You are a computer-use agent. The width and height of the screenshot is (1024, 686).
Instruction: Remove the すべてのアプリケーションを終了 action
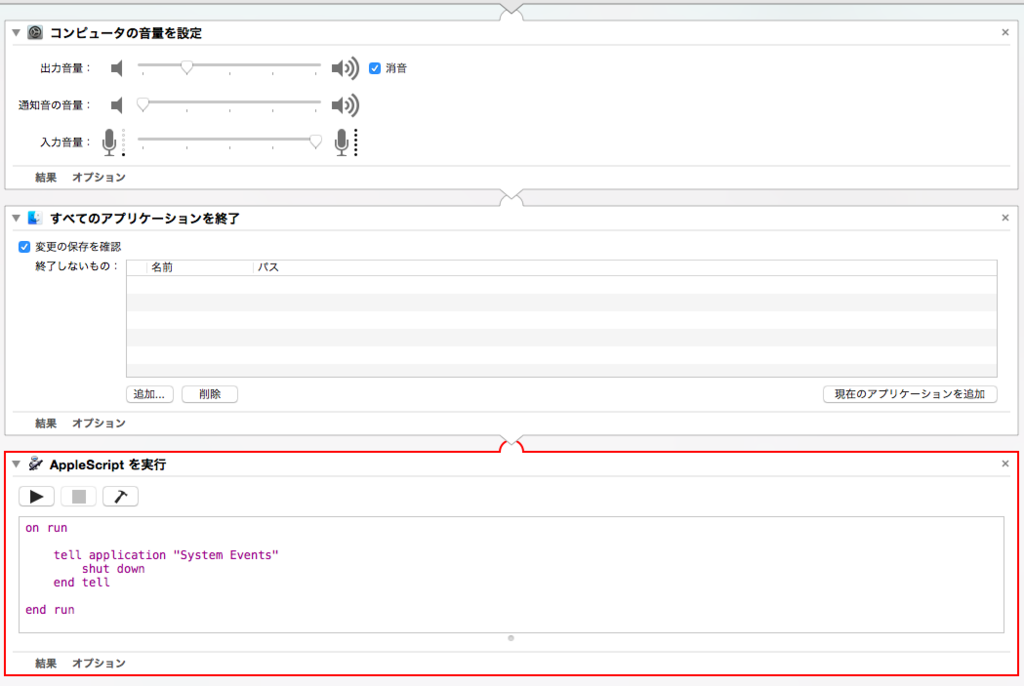pos(1005,218)
